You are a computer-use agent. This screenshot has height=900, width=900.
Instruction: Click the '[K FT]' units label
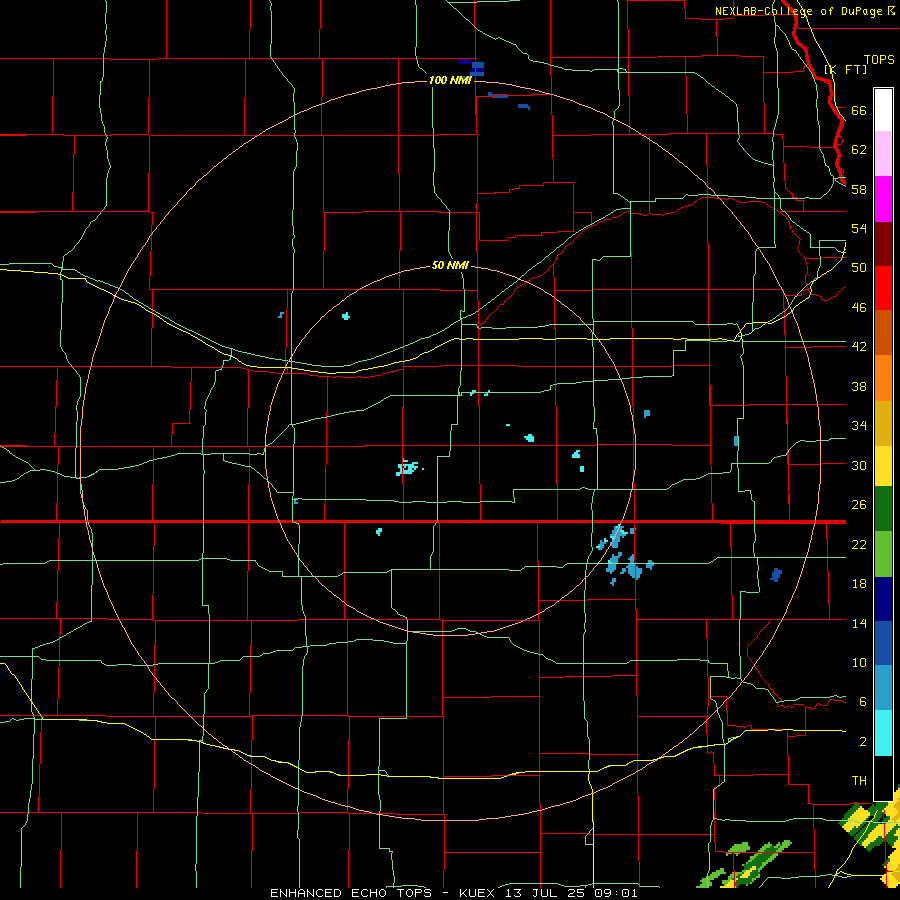click(x=845, y=69)
